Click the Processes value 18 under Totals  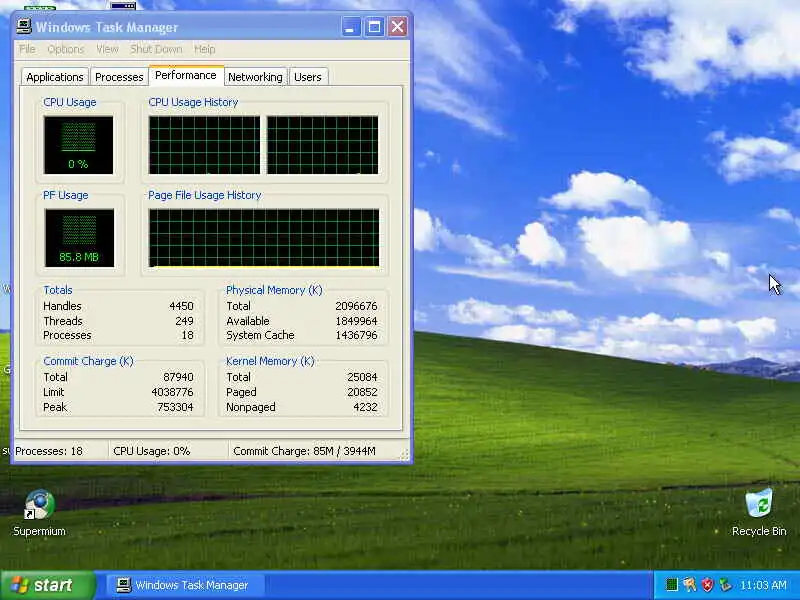[188, 335]
